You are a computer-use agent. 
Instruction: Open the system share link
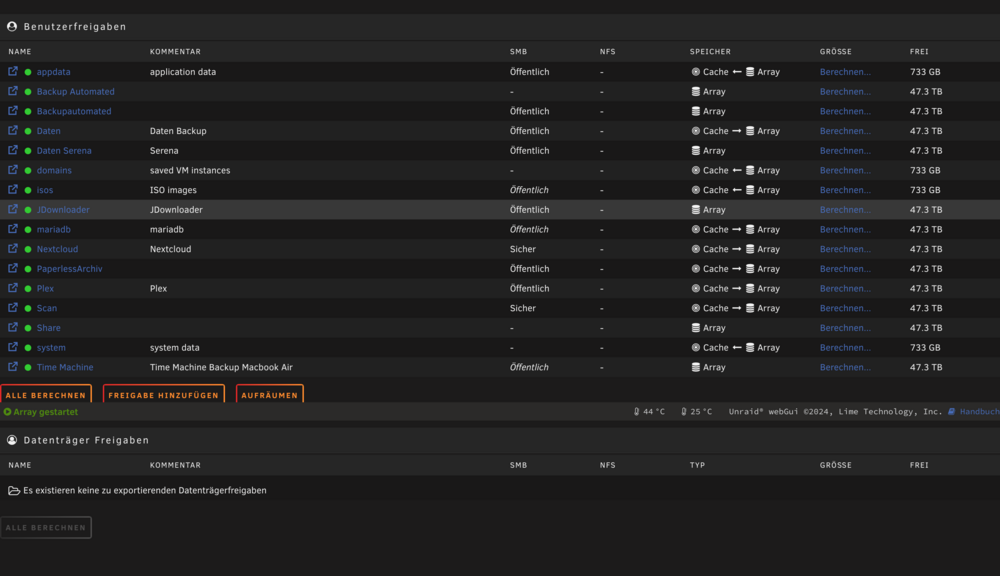coord(51,348)
